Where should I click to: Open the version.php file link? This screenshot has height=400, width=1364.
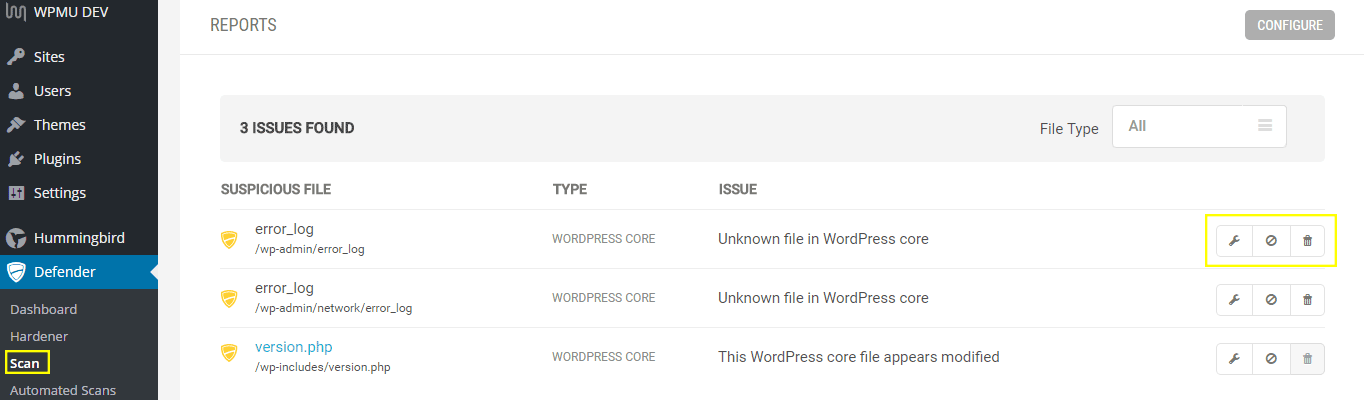294,347
